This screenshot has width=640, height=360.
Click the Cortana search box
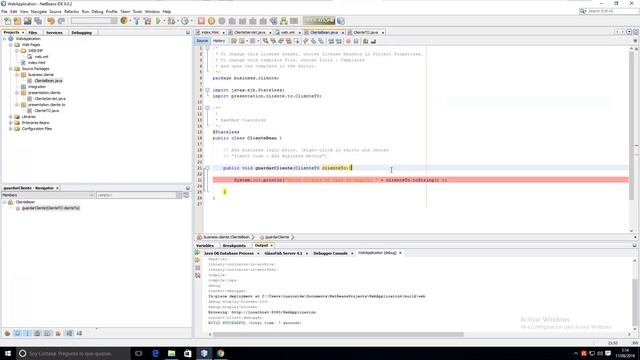coord(73,353)
